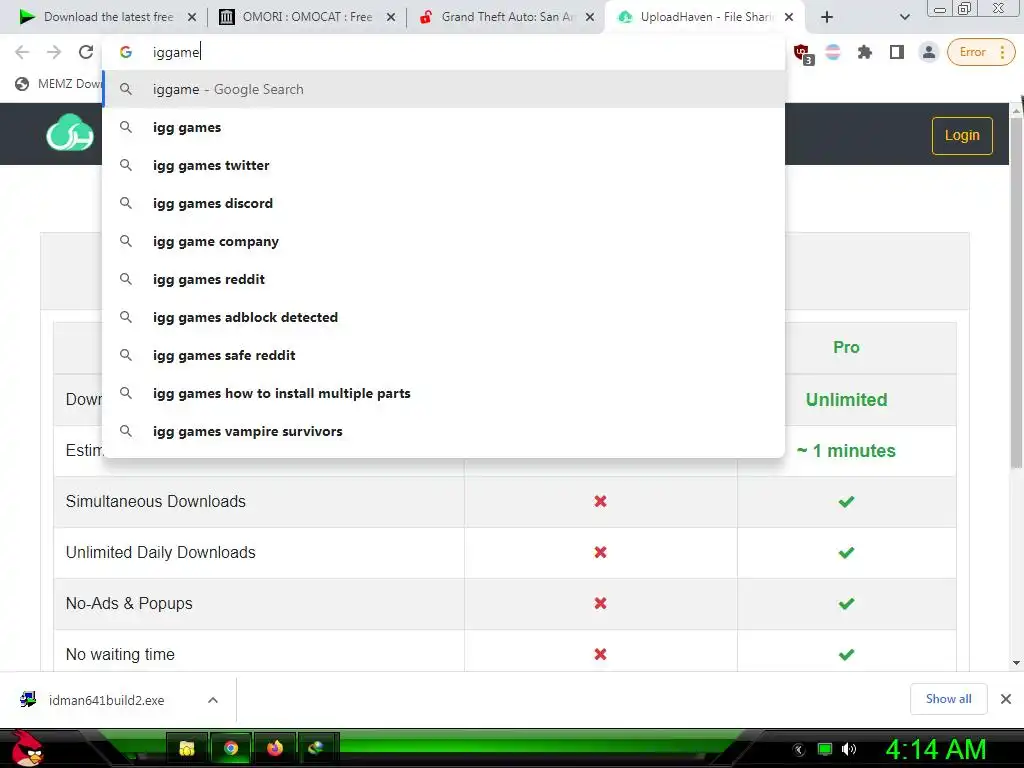Choose 'igg games adblock detected' suggestion
The width and height of the screenshot is (1024, 768).
(444, 317)
